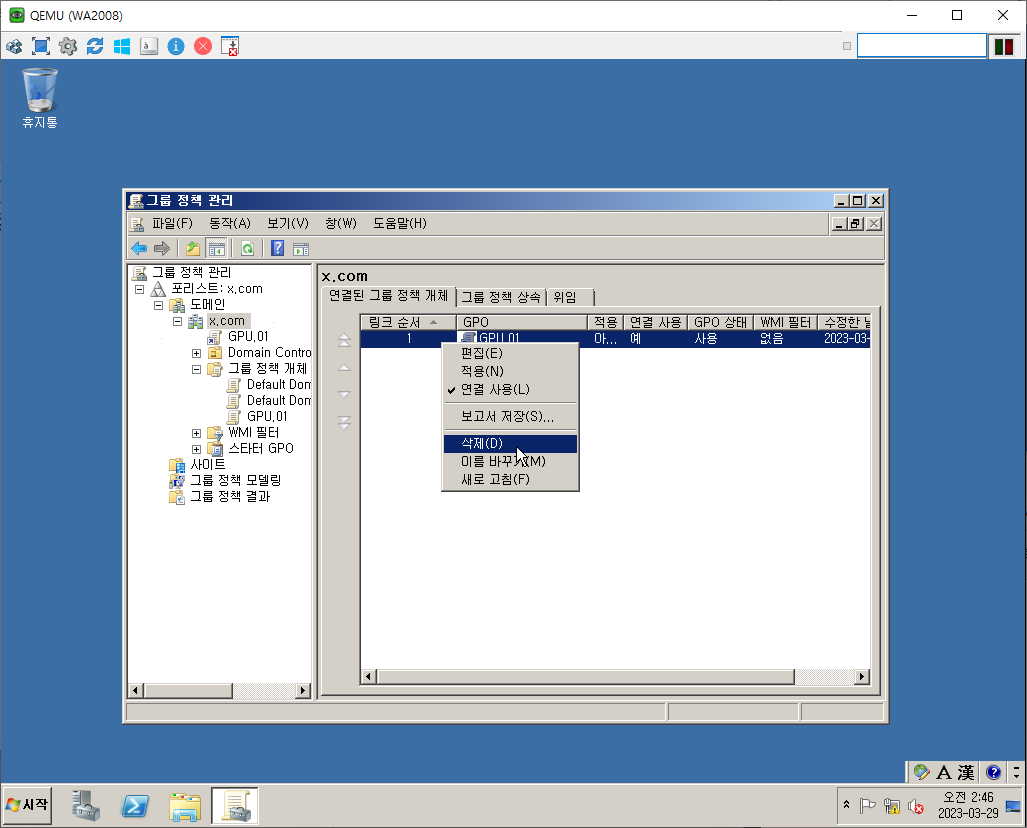Click the GPO list horizontal scrollbar right arrow
The height and width of the screenshot is (828, 1027).
coord(862,677)
